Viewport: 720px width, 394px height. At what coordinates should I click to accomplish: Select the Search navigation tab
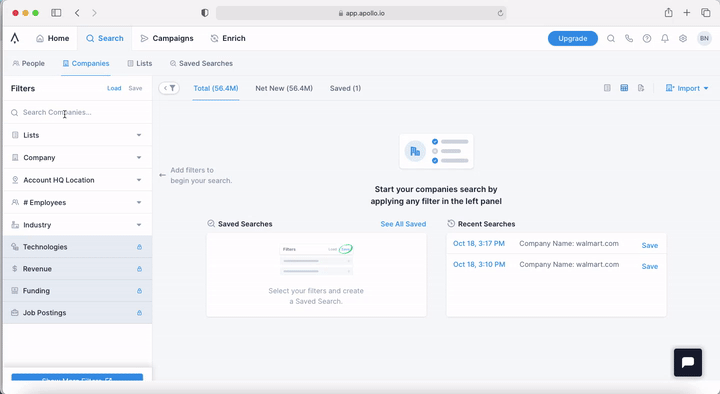pos(105,38)
